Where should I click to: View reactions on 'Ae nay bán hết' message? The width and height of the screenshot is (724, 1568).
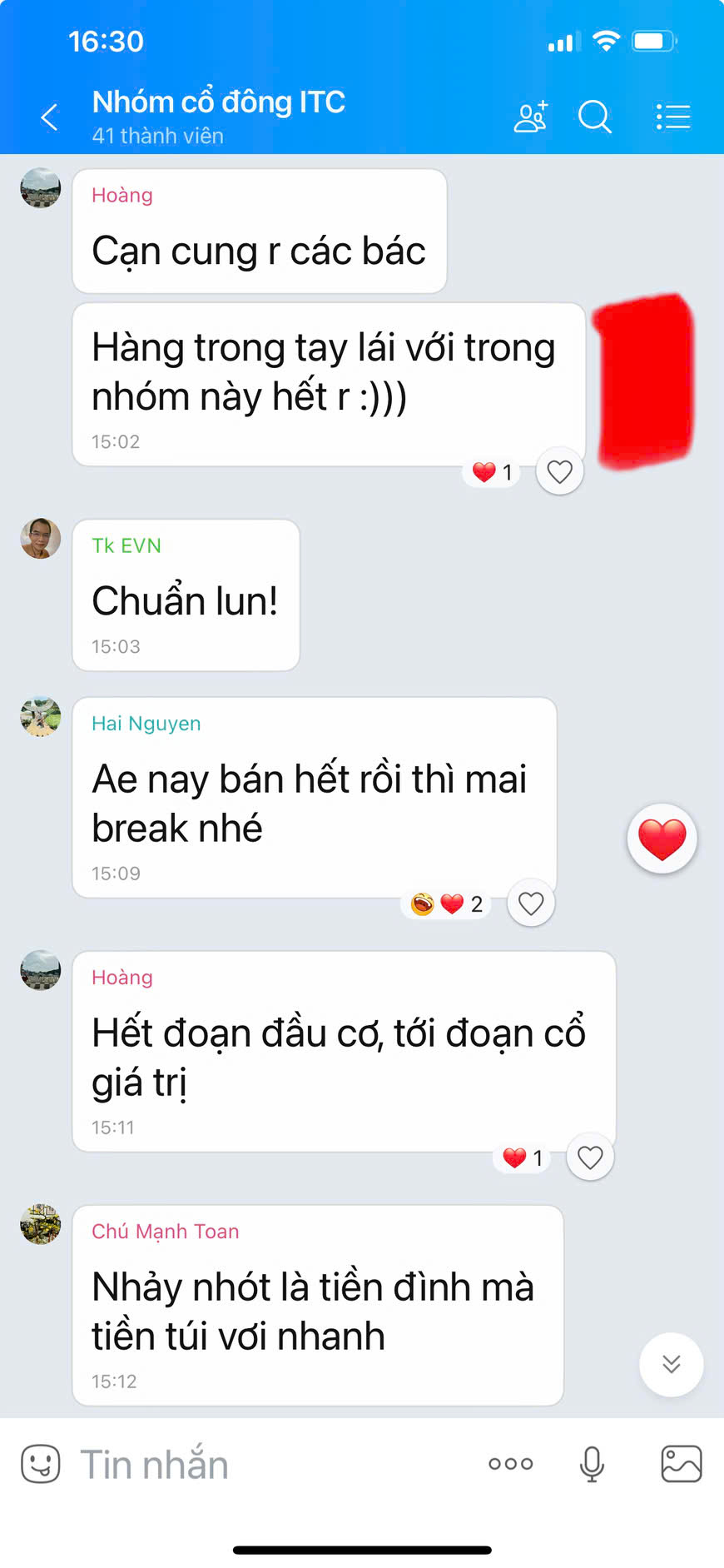coord(447,903)
